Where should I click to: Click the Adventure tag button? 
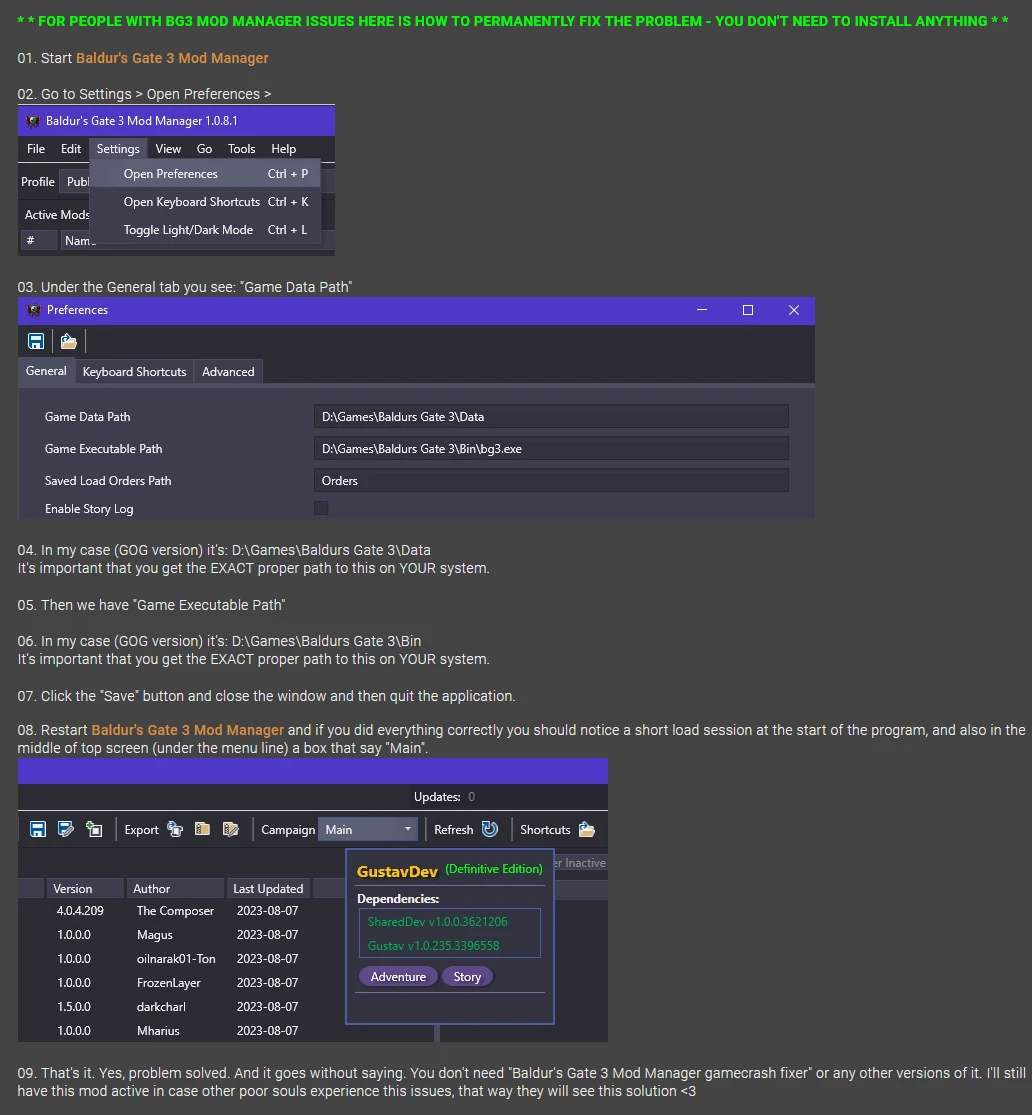[x=398, y=977]
